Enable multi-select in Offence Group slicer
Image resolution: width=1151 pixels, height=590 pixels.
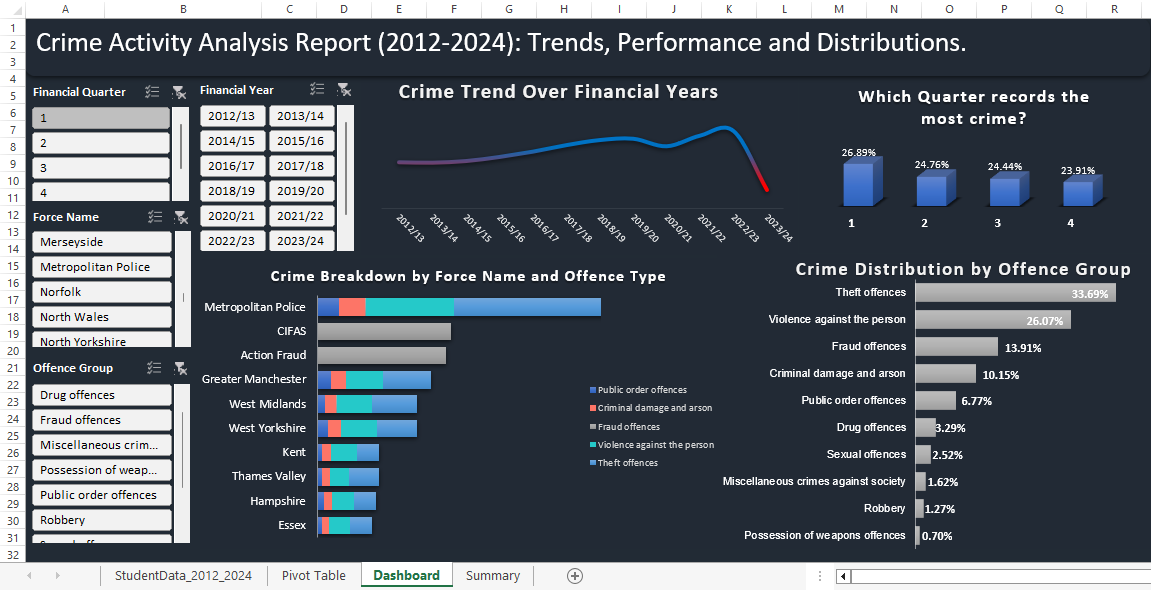pos(153,368)
